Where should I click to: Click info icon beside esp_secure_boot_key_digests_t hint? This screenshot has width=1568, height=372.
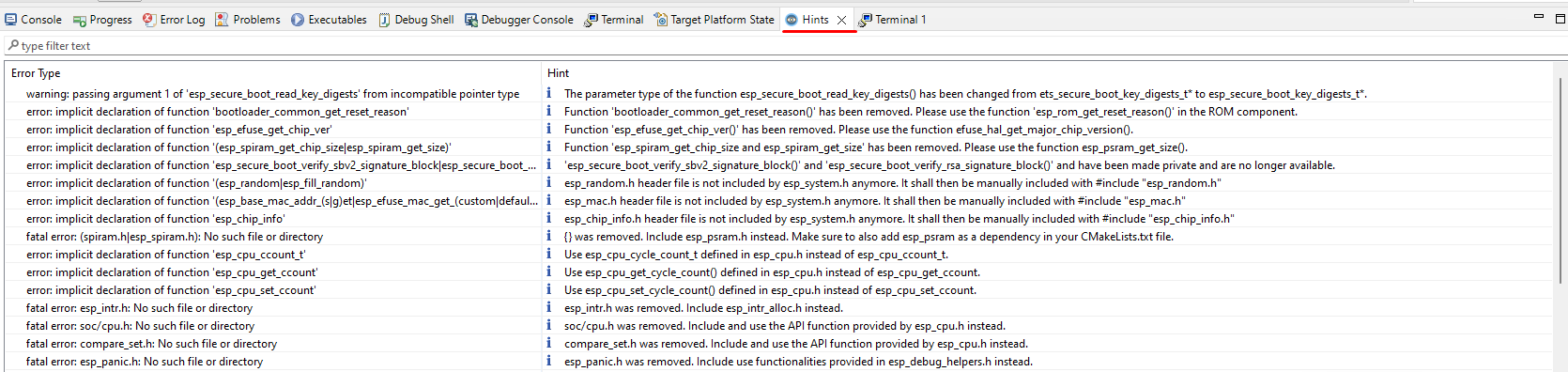pyautogui.click(x=549, y=93)
